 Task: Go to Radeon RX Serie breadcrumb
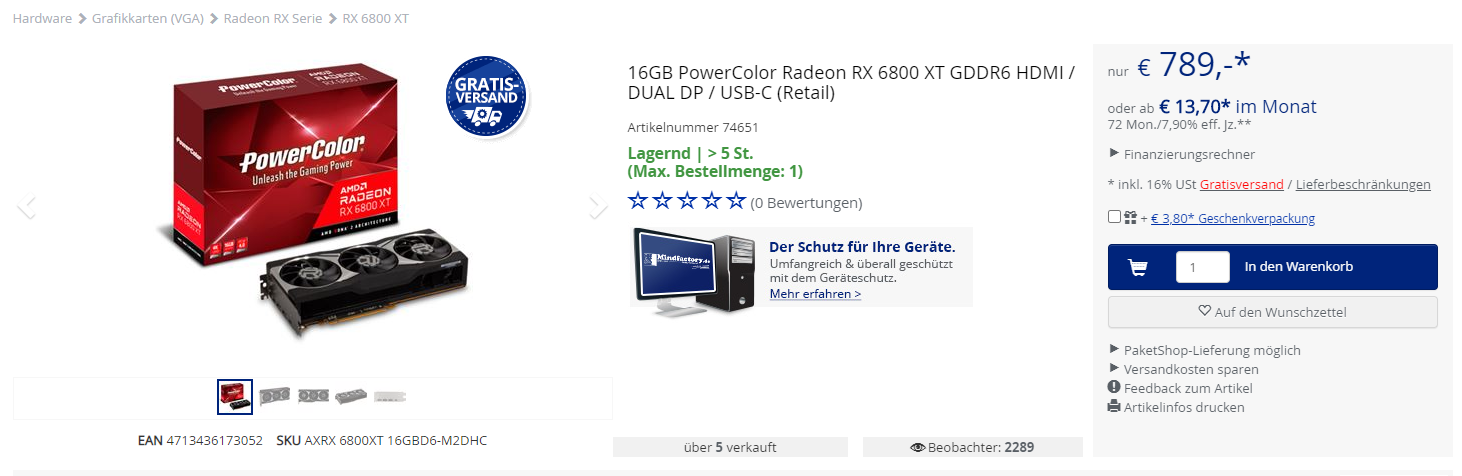click(272, 19)
